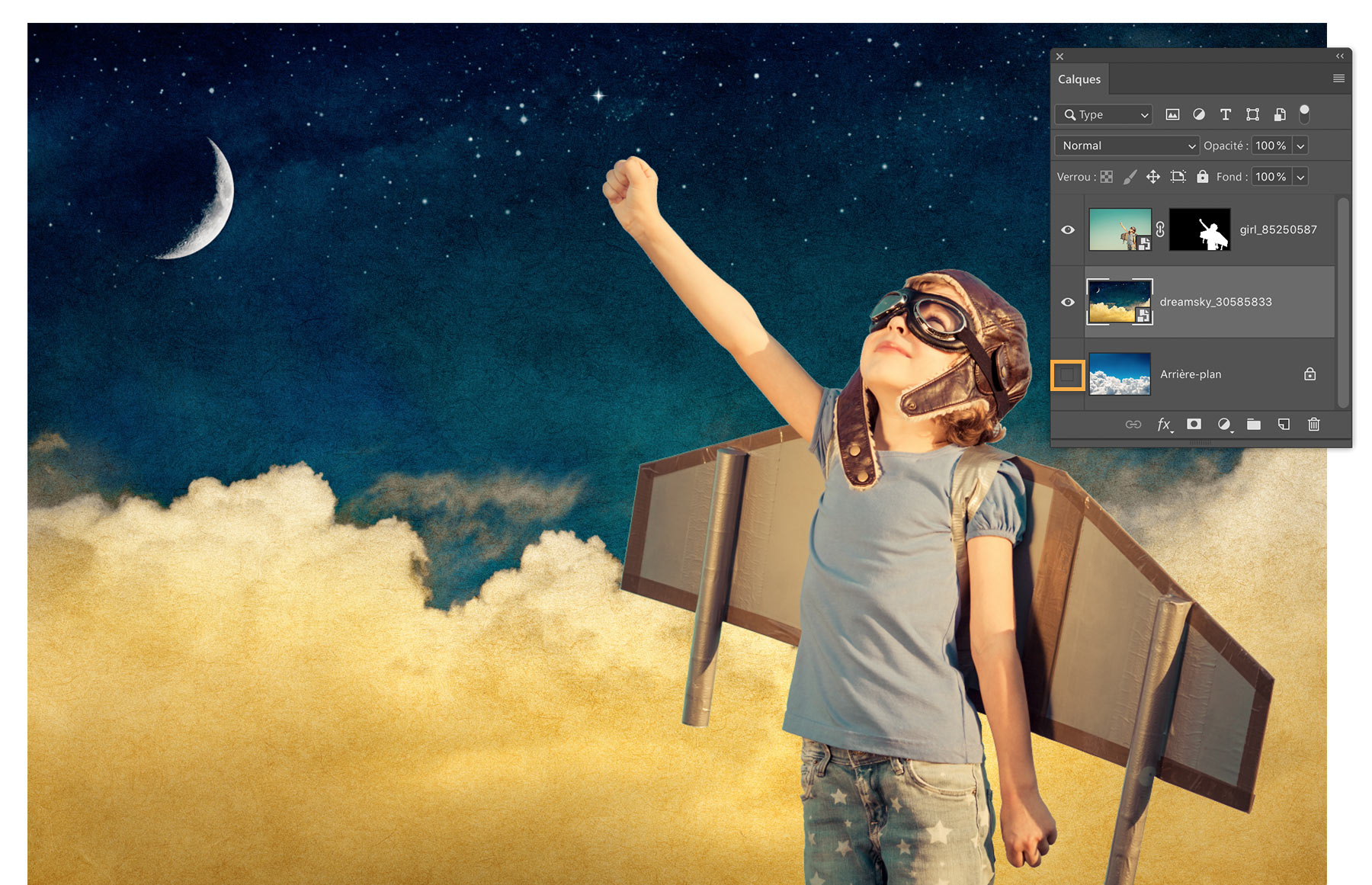
Task: Delete layer with trash icon
Action: point(1314,424)
